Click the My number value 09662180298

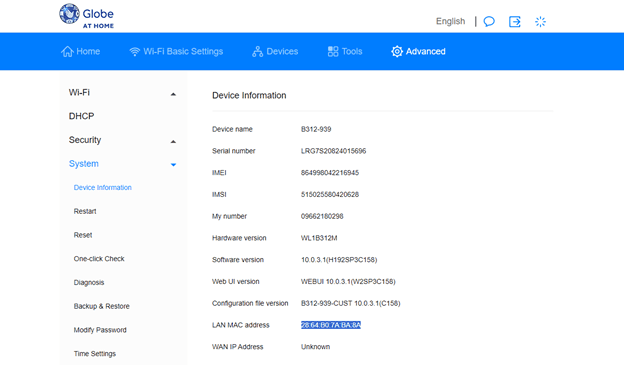point(322,216)
